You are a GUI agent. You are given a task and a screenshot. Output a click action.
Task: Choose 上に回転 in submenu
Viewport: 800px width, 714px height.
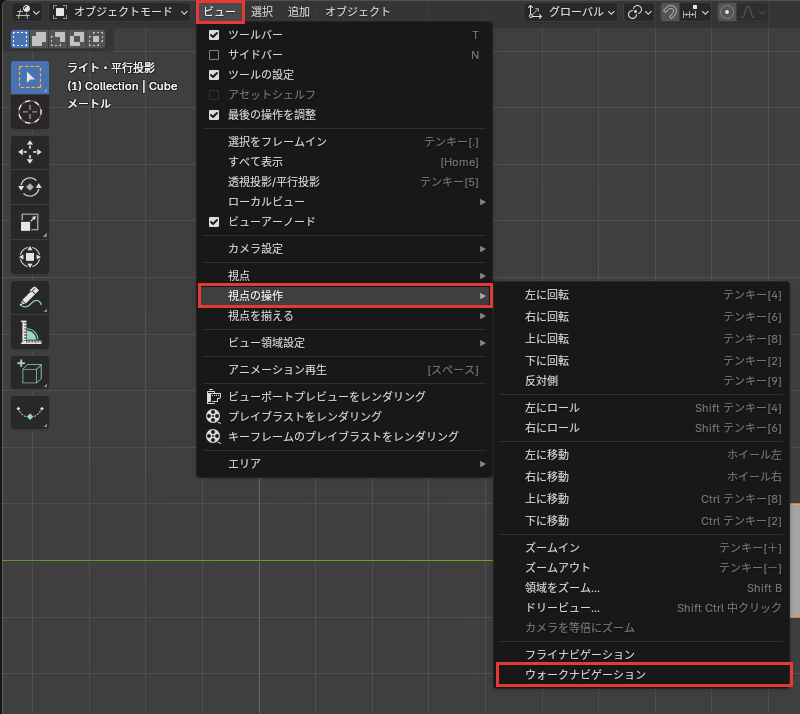(x=642, y=338)
